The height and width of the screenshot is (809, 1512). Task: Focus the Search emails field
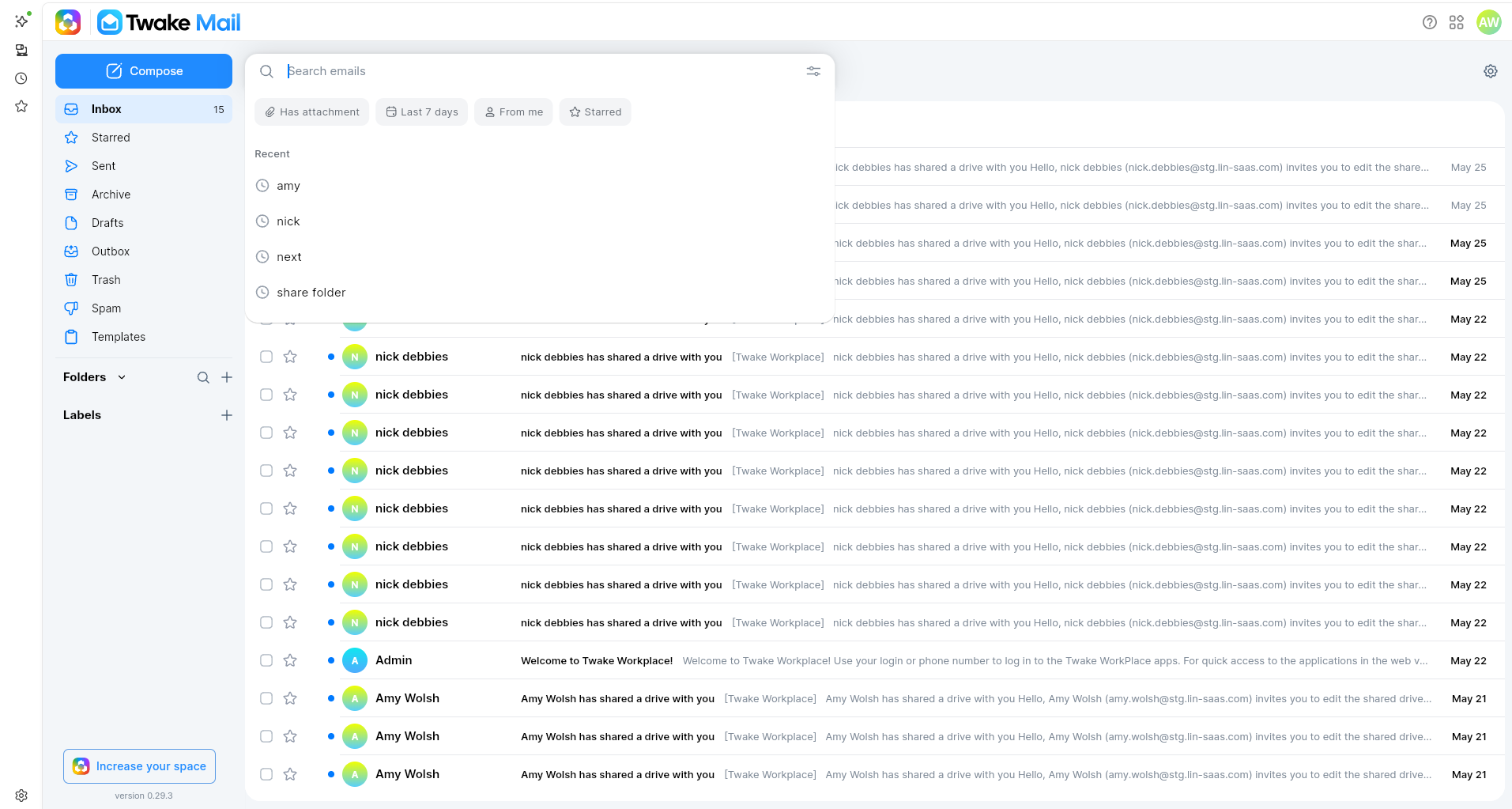pyautogui.click(x=541, y=71)
